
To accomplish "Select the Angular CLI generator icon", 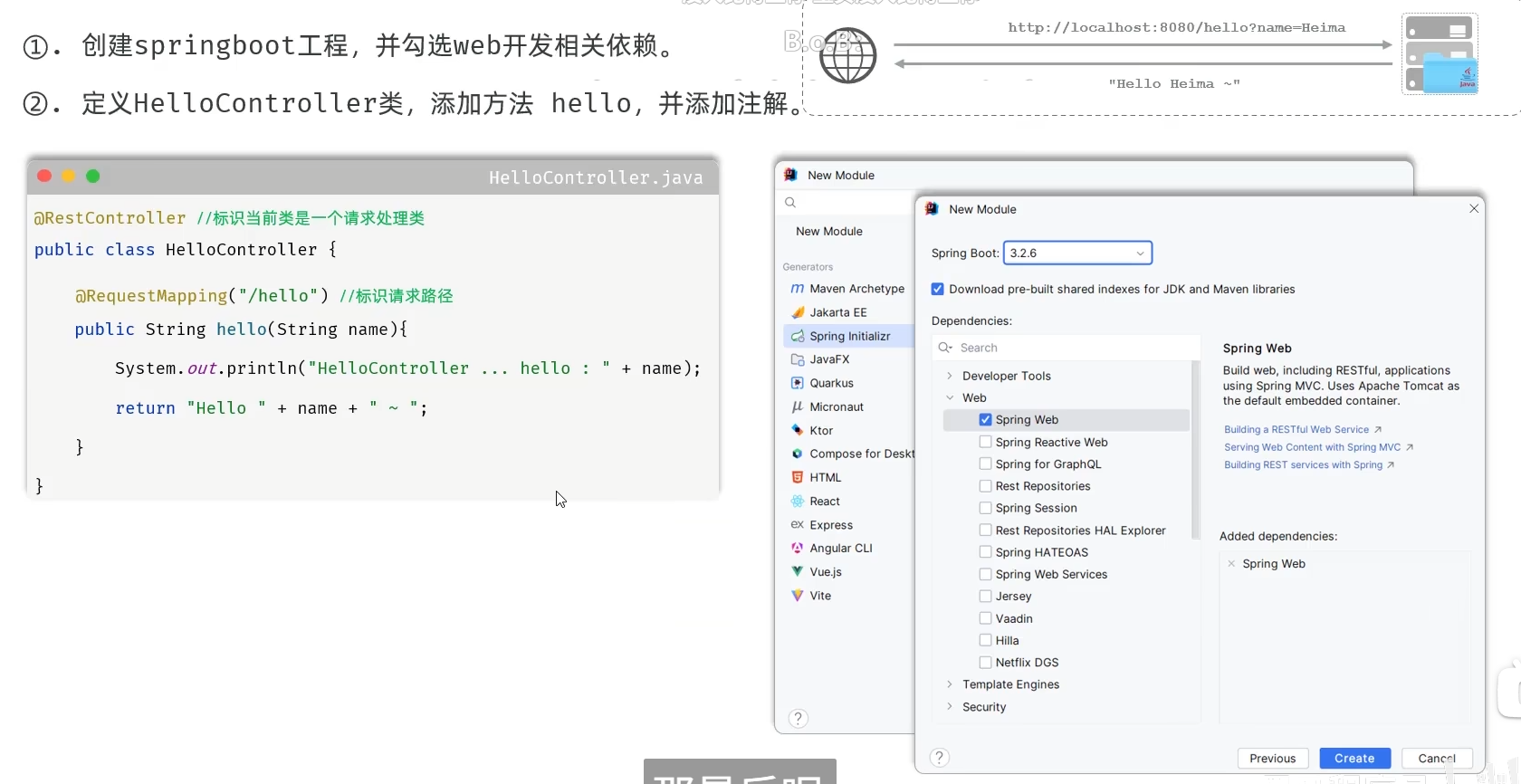I will point(798,548).
